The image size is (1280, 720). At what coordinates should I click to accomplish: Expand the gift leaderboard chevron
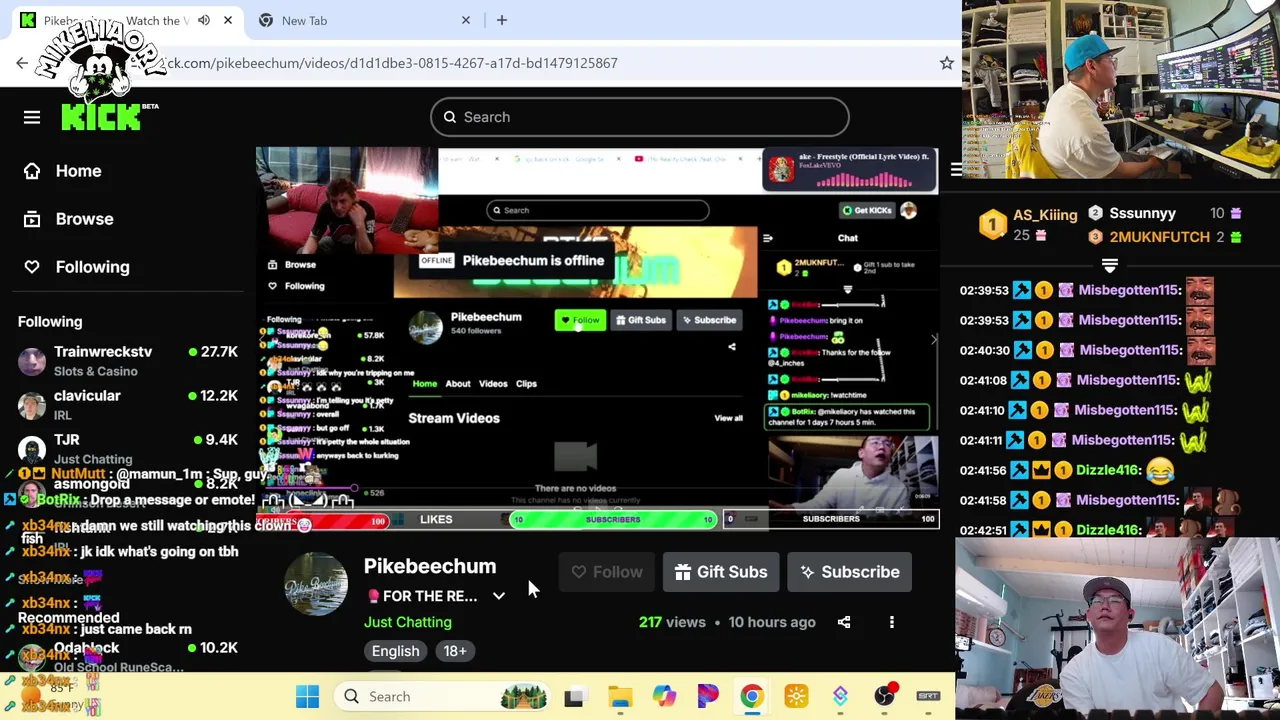coord(1110,266)
